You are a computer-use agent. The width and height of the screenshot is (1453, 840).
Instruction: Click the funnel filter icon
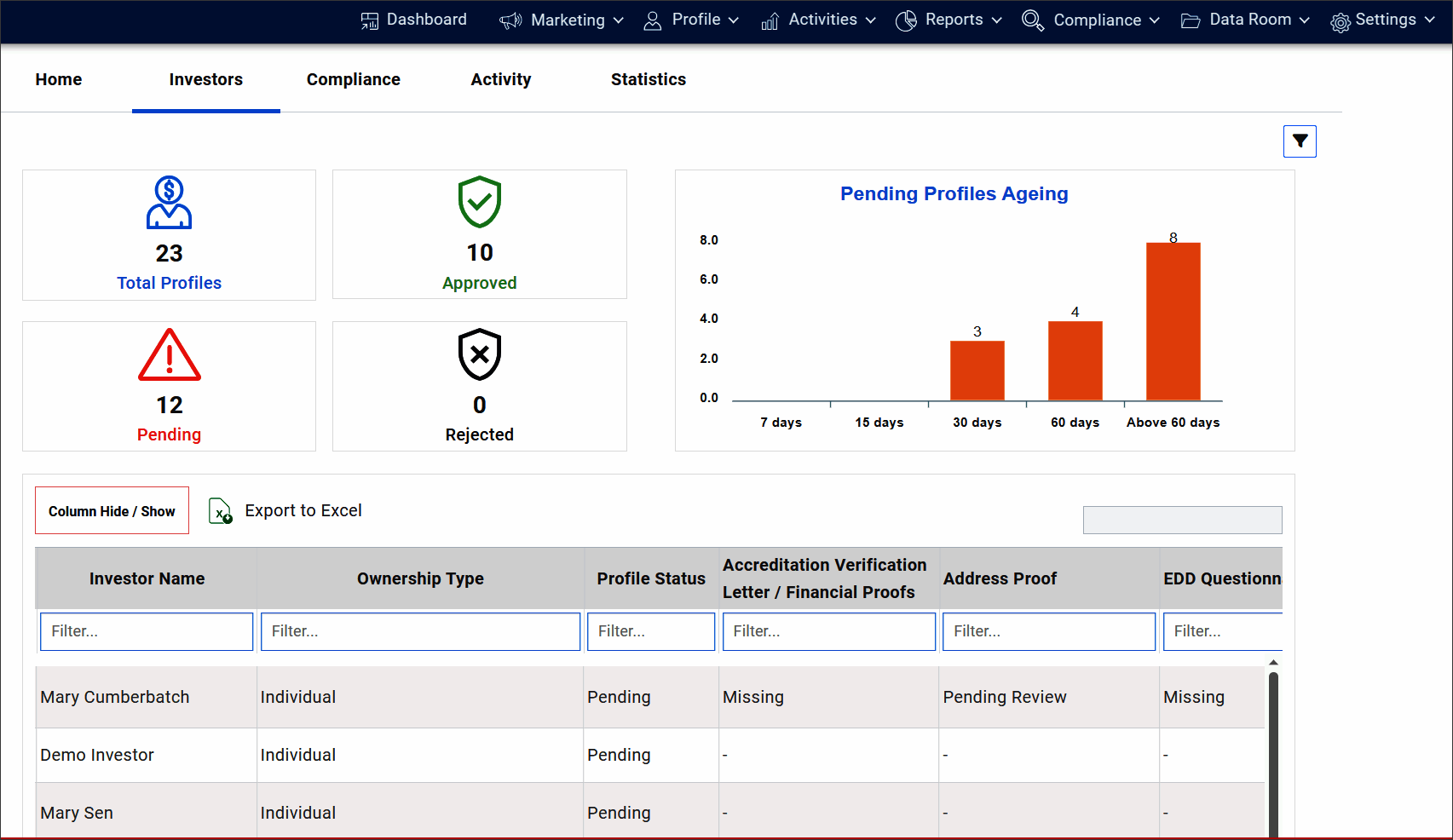click(x=1300, y=141)
